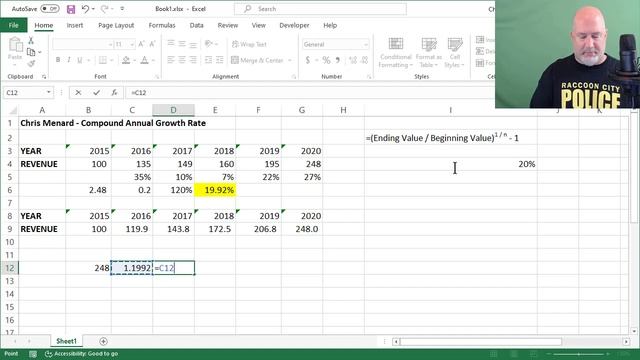Apply Comma Style format
Viewport: 640px width, 360px height.
[x=338, y=60]
